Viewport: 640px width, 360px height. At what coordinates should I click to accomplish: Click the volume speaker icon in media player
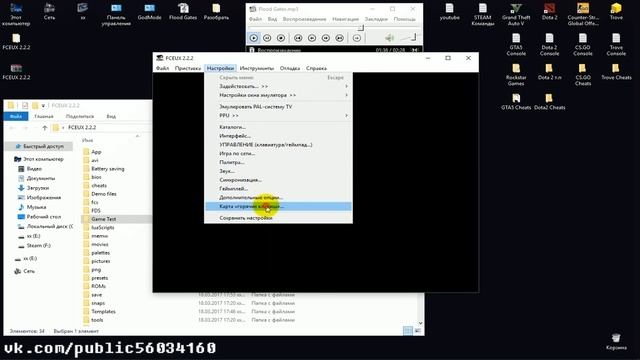pyautogui.click(x=389, y=38)
